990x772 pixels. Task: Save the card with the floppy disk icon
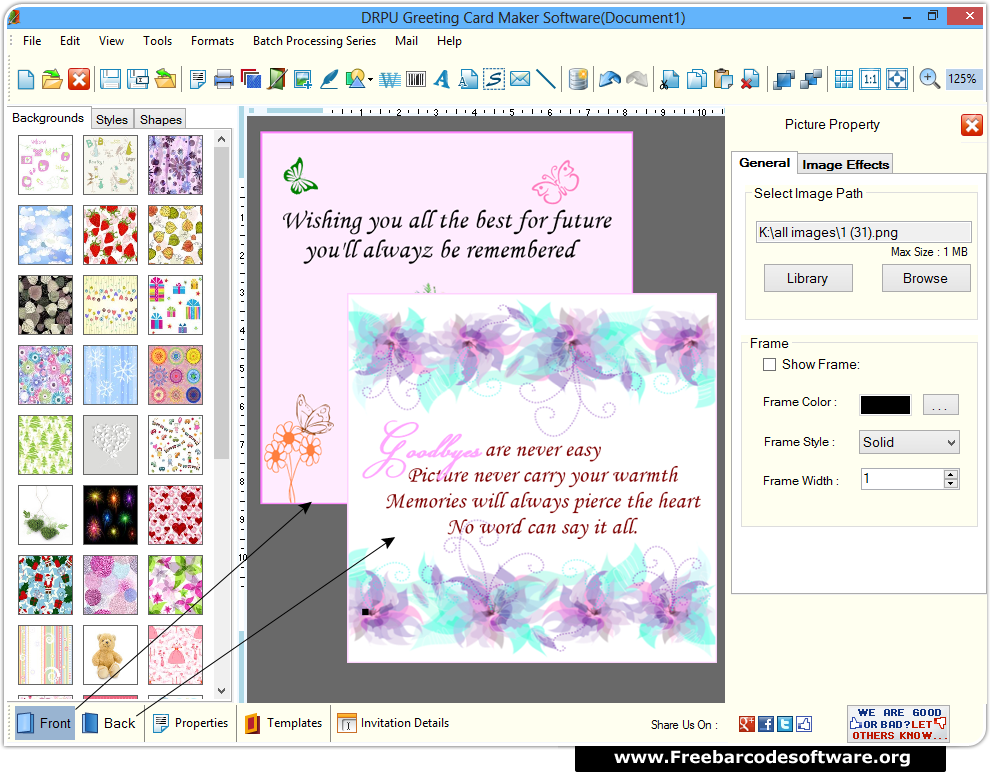[x=110, y=80]
